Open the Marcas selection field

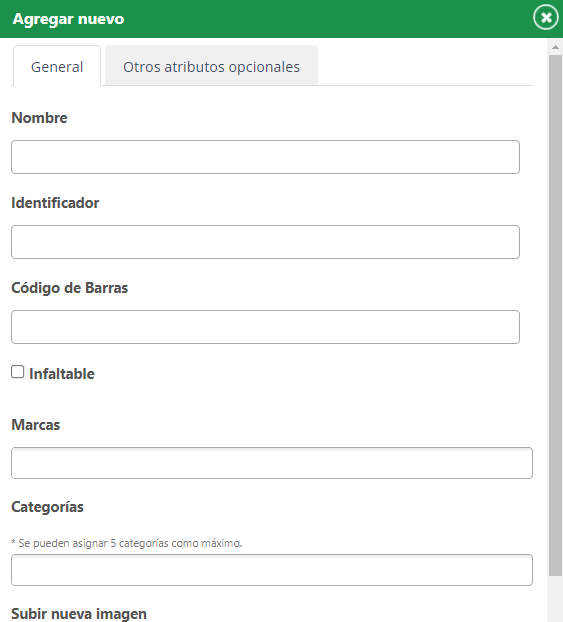[x=272, y=463]
